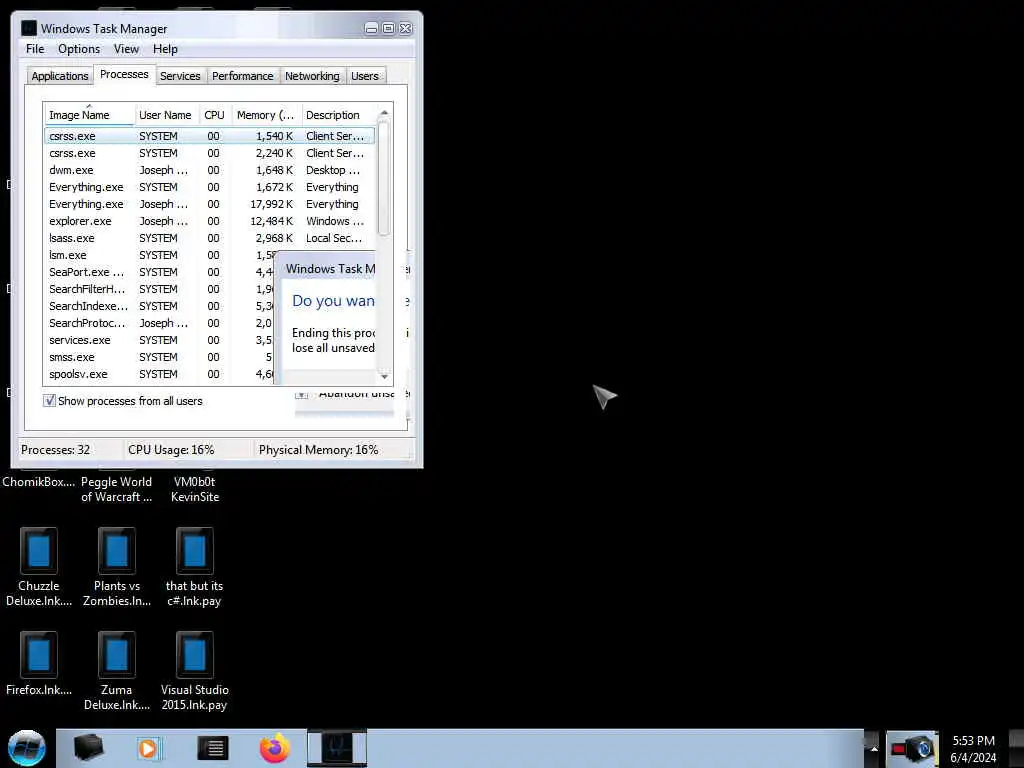This screenshot has height=768, width=1024.
Task: Select Peggle World of Warcraft desktop label
Action: pos(116,489)
